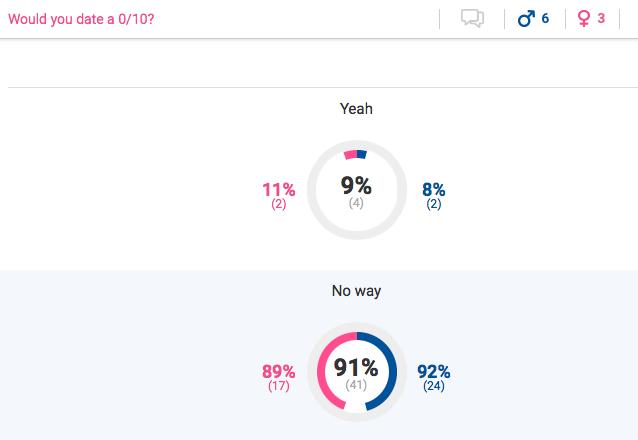Click the male symbol icon
This screenshot has height=440, width=638.
pos(526,19)
